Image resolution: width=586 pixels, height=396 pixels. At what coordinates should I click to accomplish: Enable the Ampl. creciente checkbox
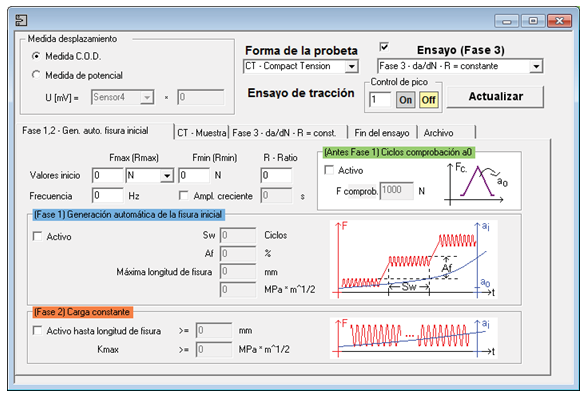183,195
